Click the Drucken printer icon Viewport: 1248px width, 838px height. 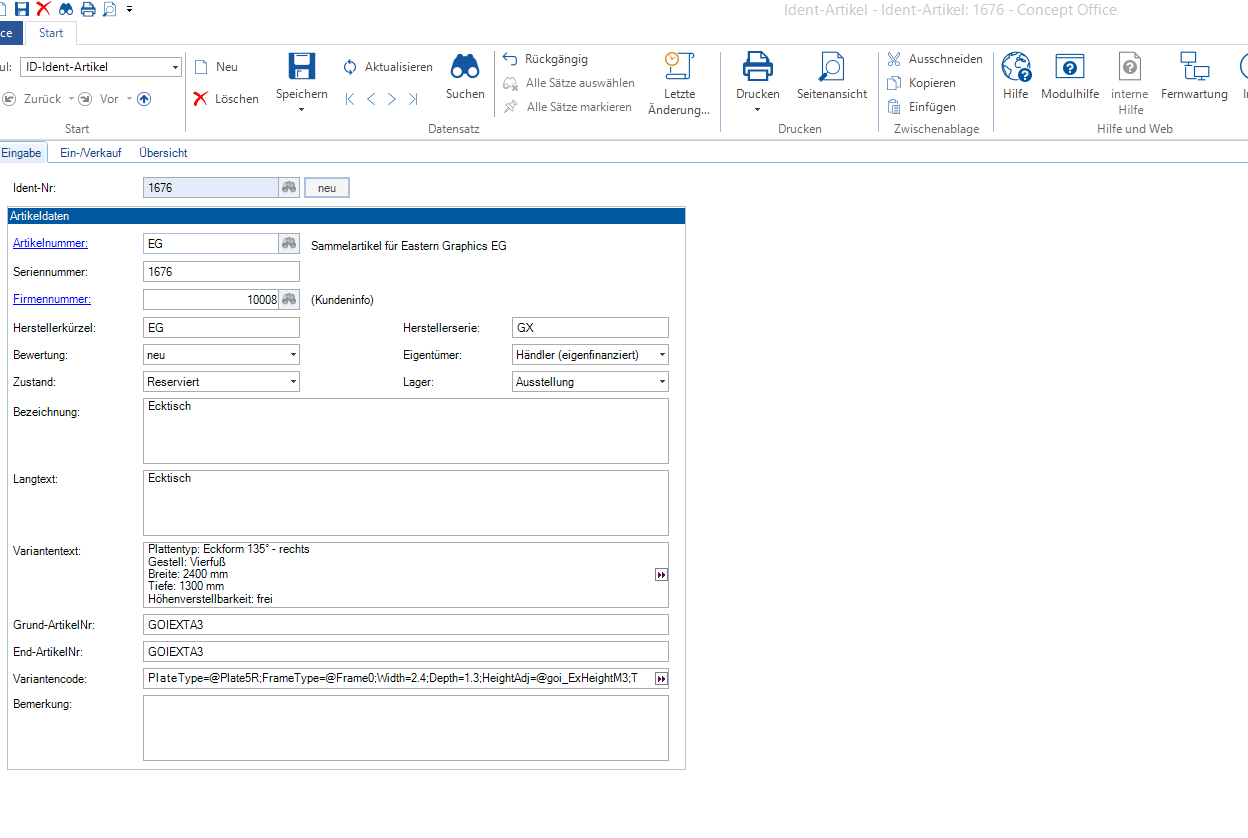tap(757, 67)
